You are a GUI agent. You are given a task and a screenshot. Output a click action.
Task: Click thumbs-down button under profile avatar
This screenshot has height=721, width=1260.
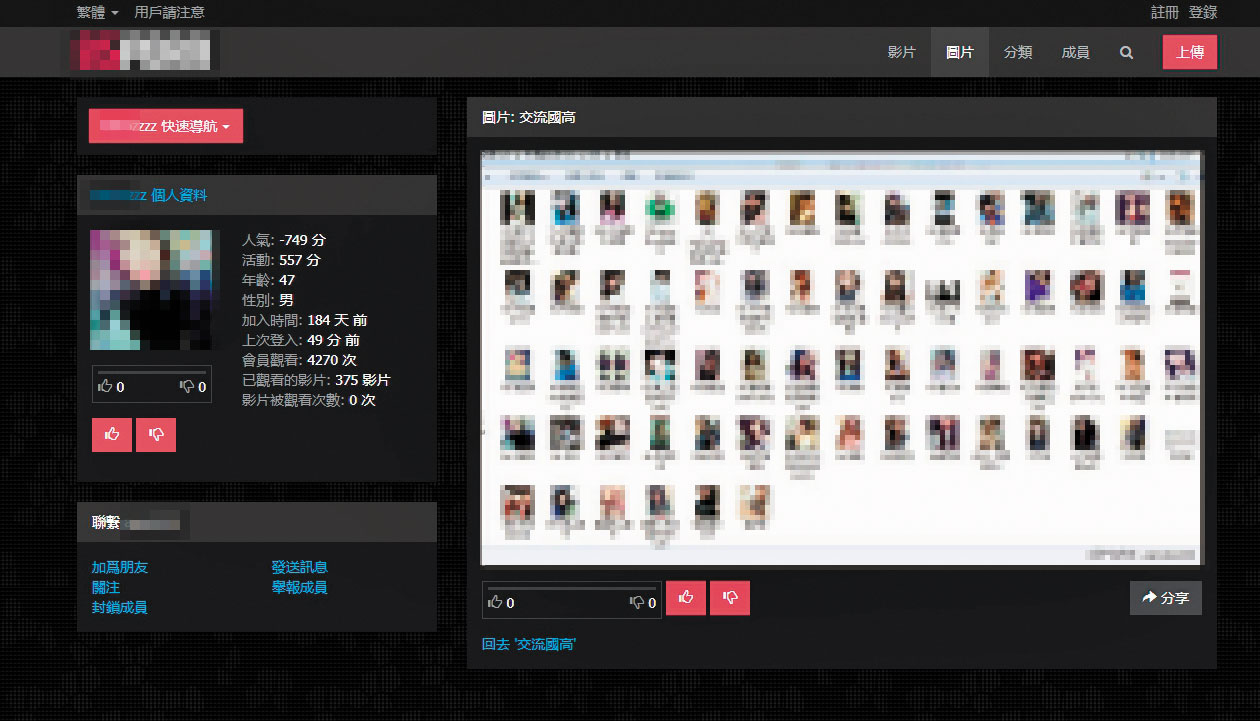coord(156,434)
